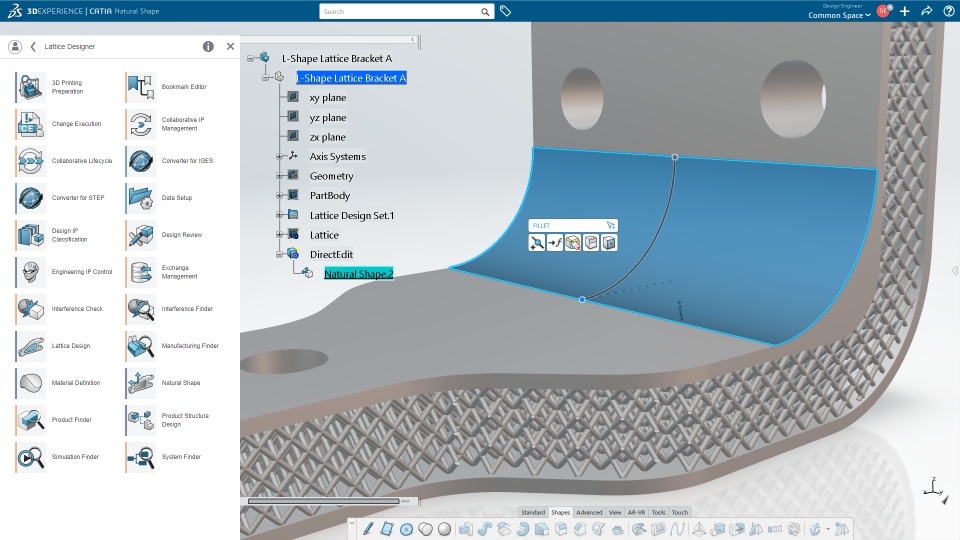Launch the Data Setup app

(x=141, y=198)
